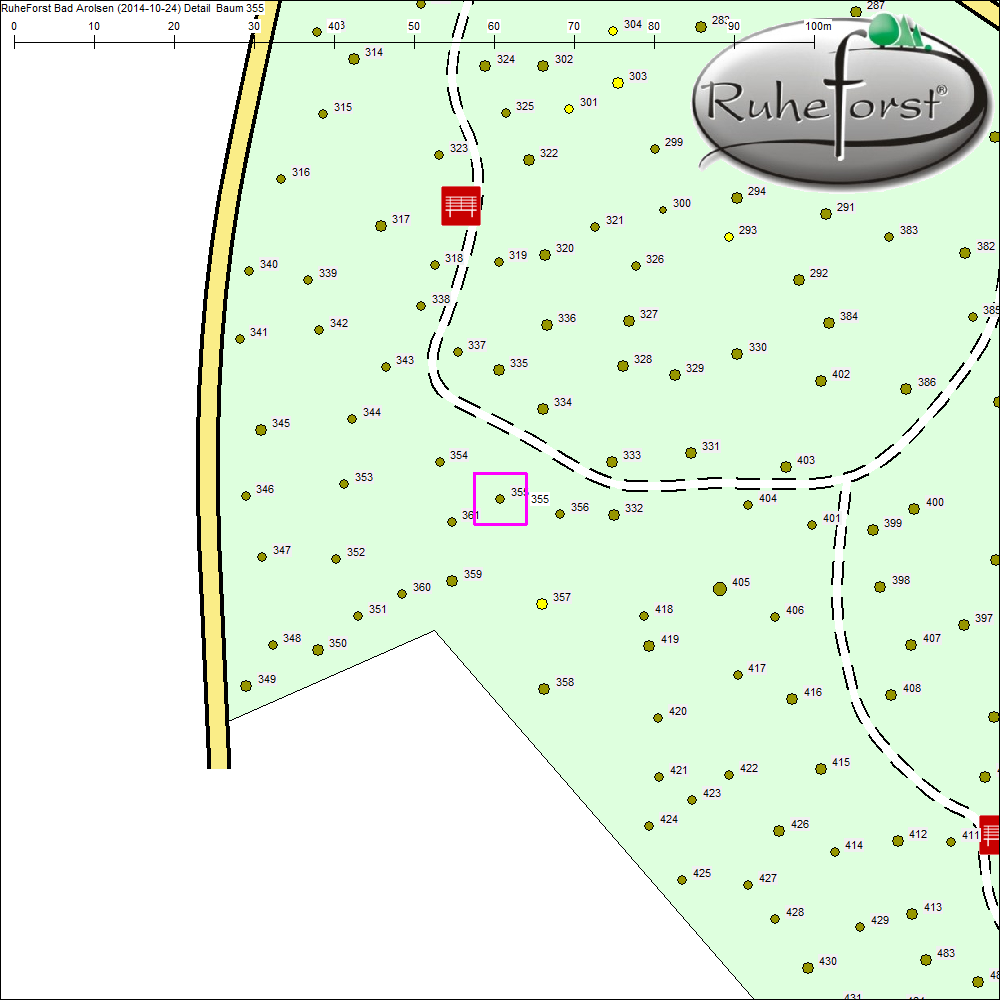Click the number label of tree 358

[x=565, y=683]
